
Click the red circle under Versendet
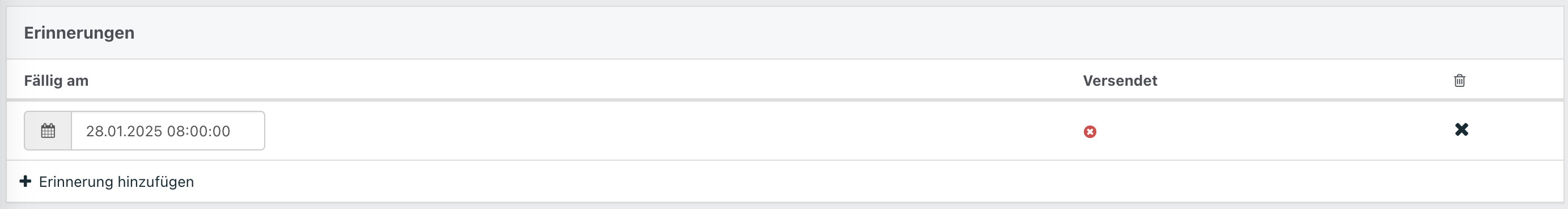(x=1090, y=132)
